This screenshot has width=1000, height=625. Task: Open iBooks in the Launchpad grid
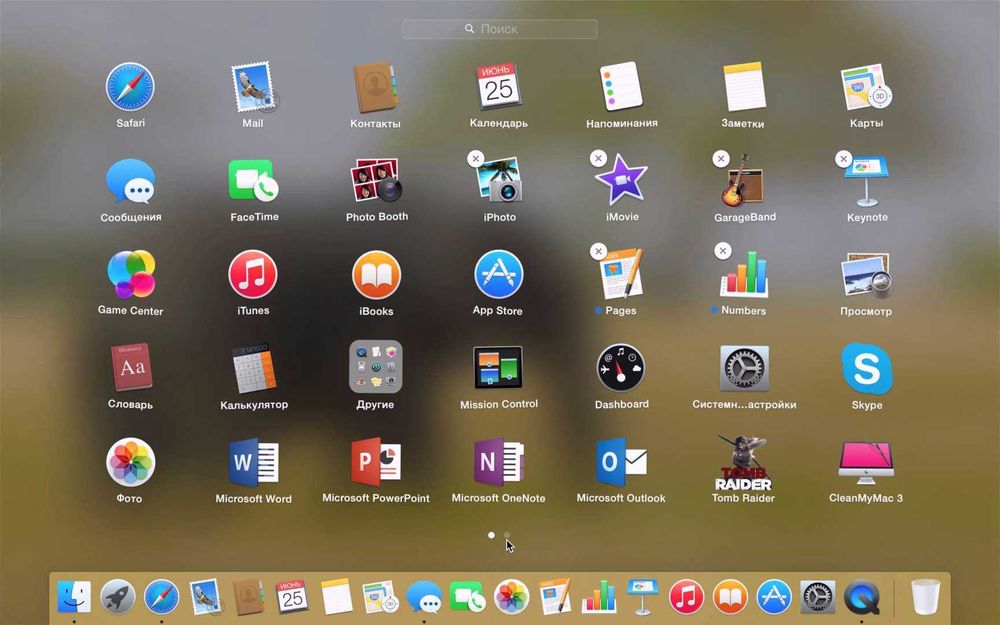[376, 274]
